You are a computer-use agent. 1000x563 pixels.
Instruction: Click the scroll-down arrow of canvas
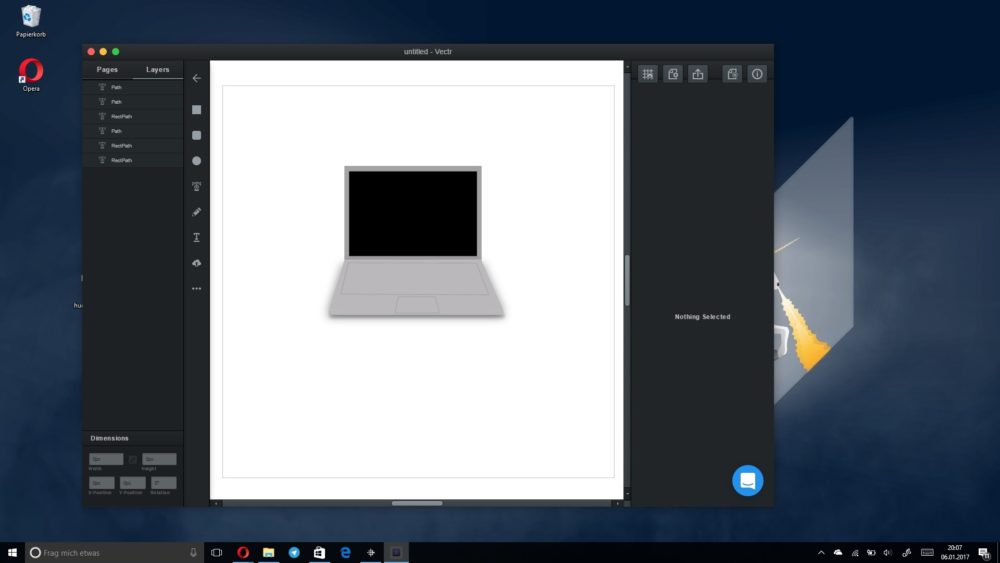point(627,494)
